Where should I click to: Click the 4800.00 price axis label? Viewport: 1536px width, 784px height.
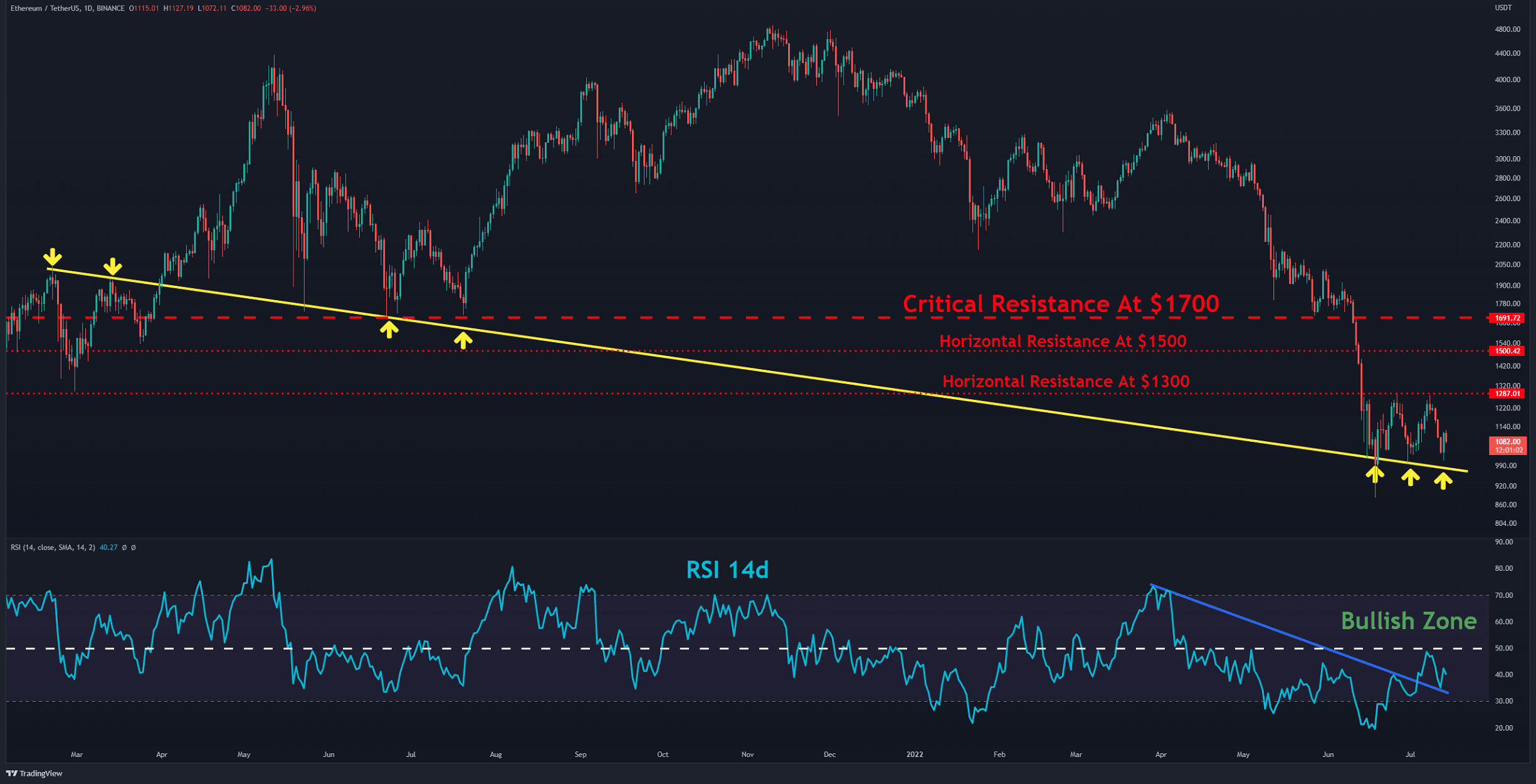point(1507,29)
